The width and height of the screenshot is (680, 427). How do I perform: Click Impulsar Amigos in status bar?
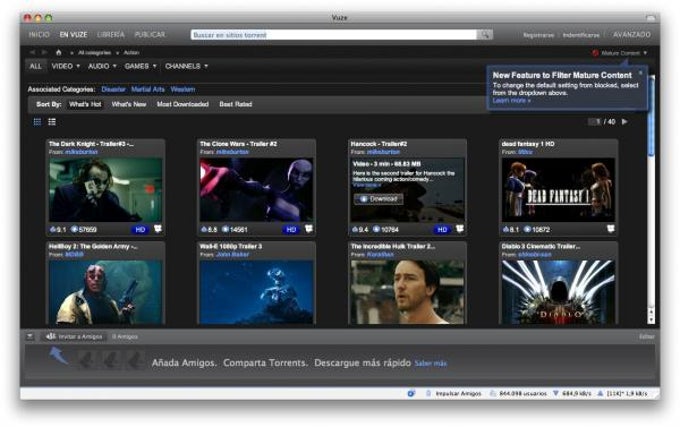click(458, 394)
